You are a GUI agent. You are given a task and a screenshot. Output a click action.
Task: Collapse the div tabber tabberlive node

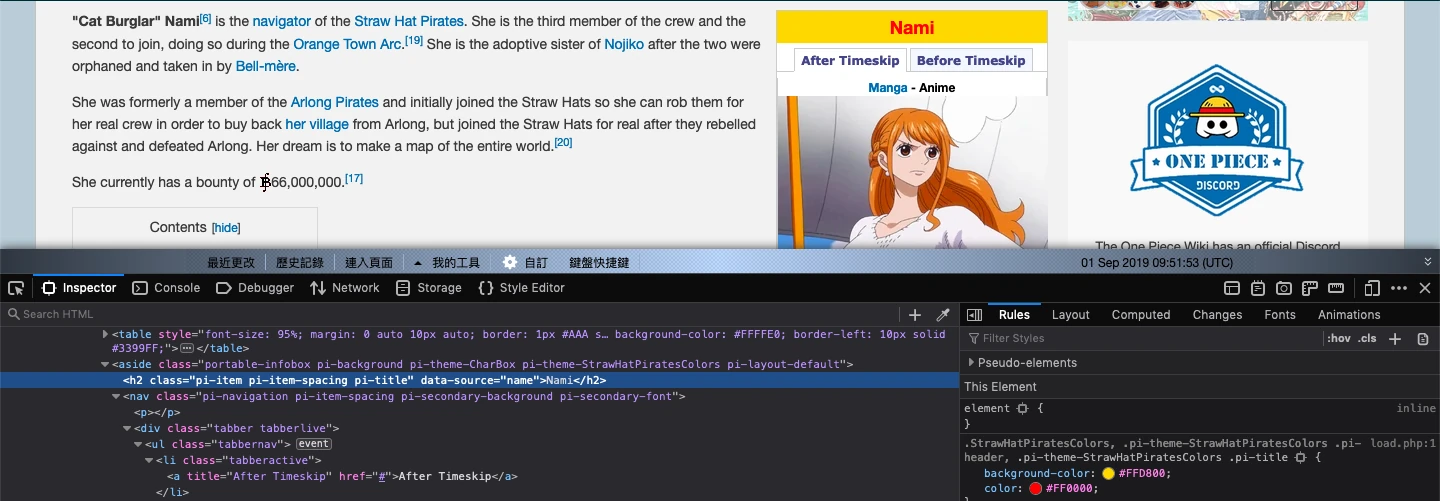point(127,428)
